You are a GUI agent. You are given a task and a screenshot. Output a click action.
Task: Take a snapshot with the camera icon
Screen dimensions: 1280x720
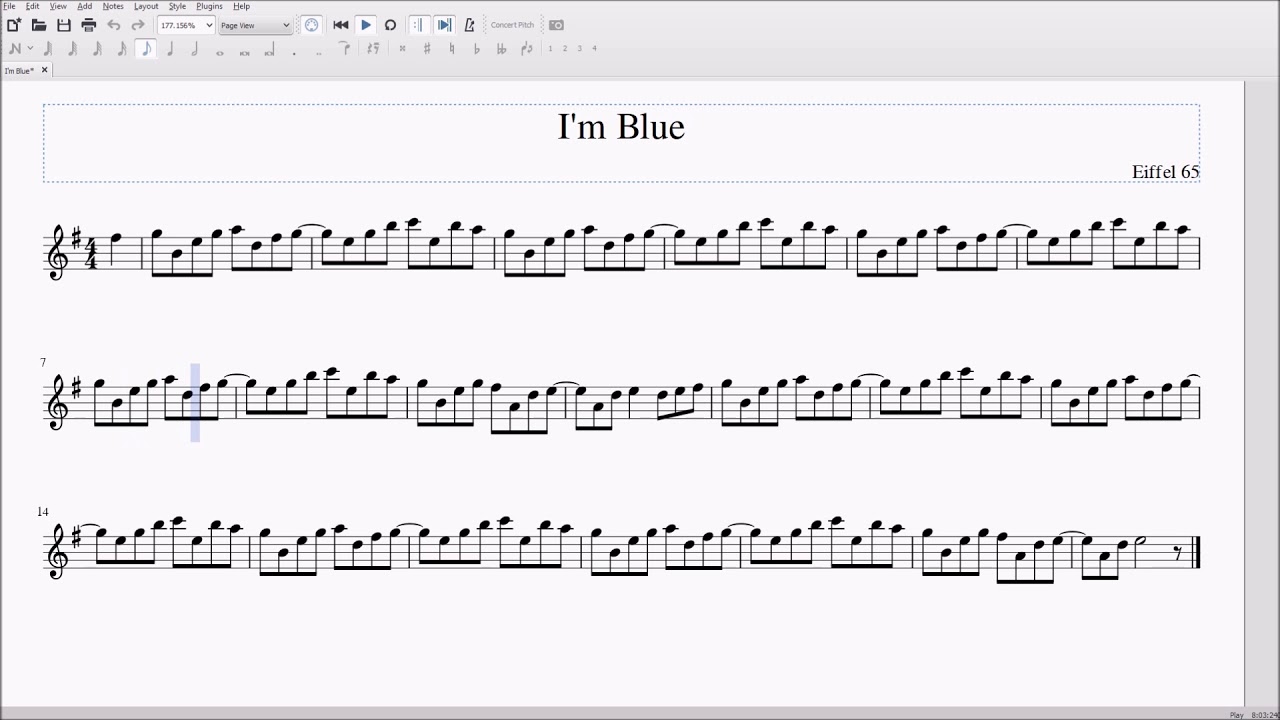[556, 25]
